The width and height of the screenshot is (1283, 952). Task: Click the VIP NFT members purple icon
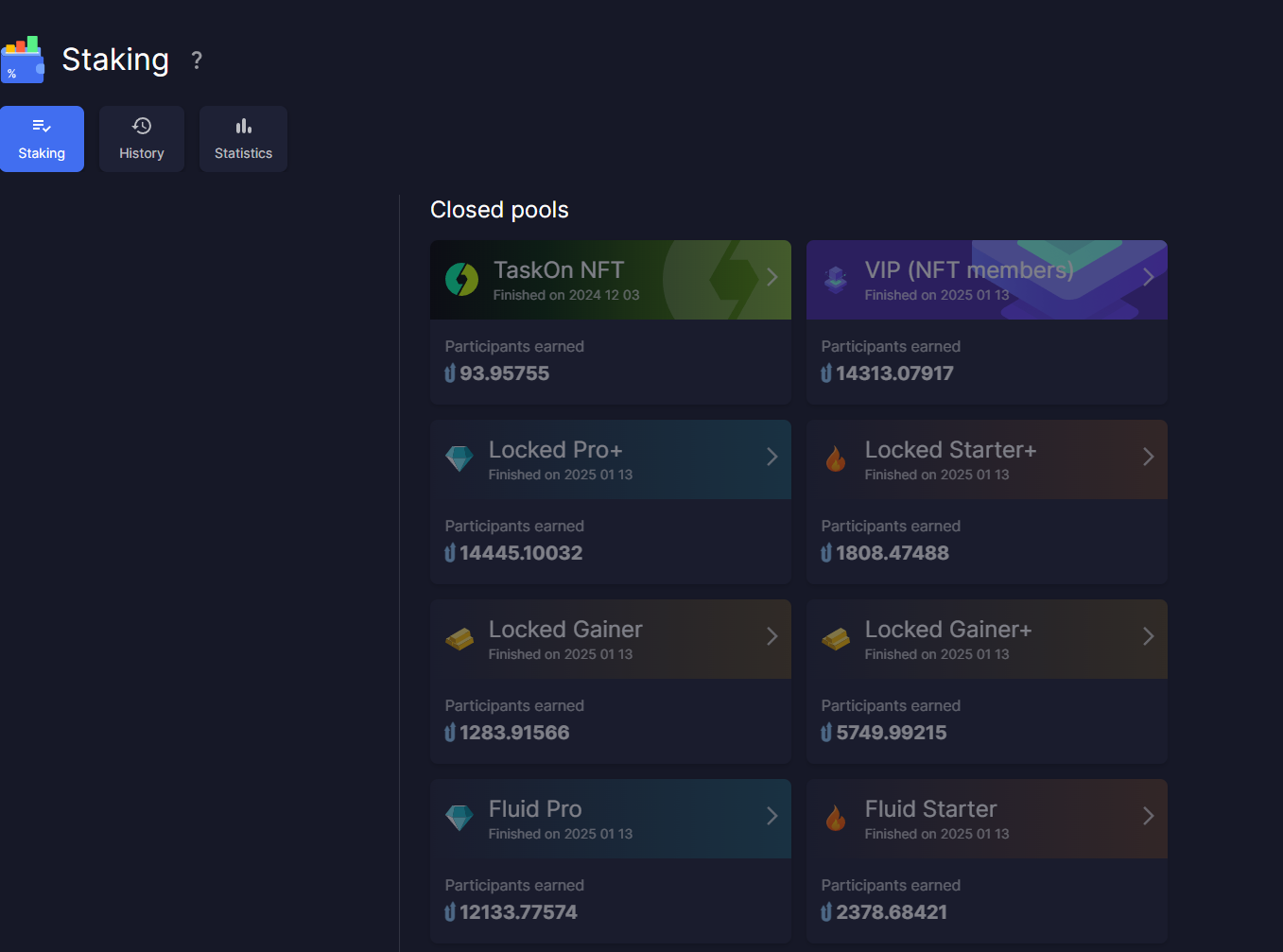coord(836,280)
